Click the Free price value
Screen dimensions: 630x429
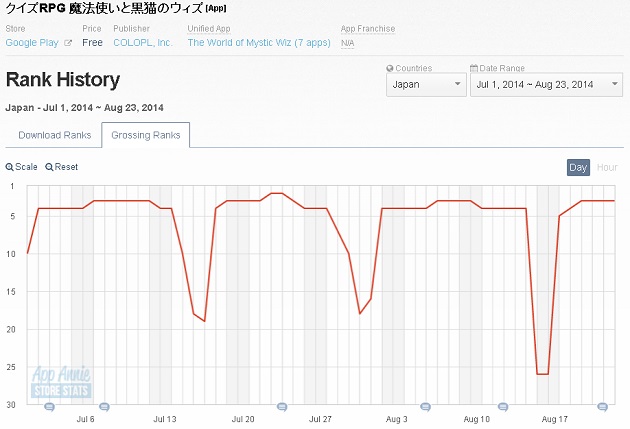(92, 43)
